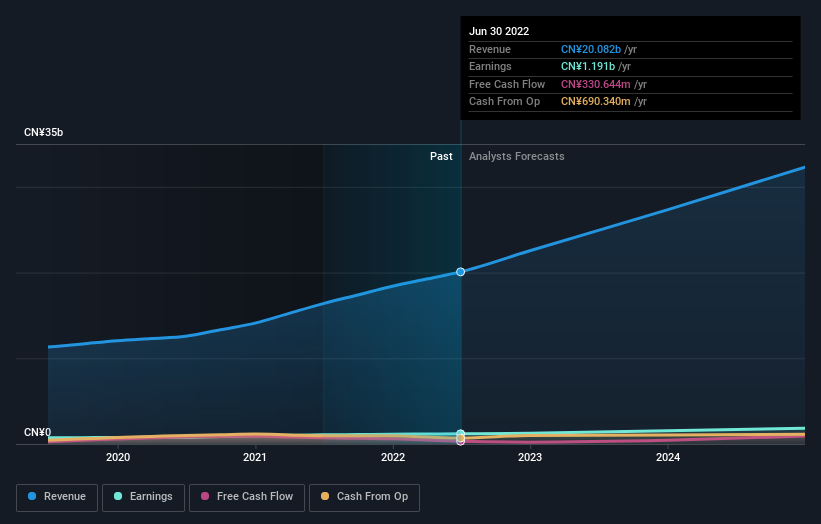This screenshot has width=821, height=524.
Task: Click the CN¥35b y-axis label
Action: 43,132
